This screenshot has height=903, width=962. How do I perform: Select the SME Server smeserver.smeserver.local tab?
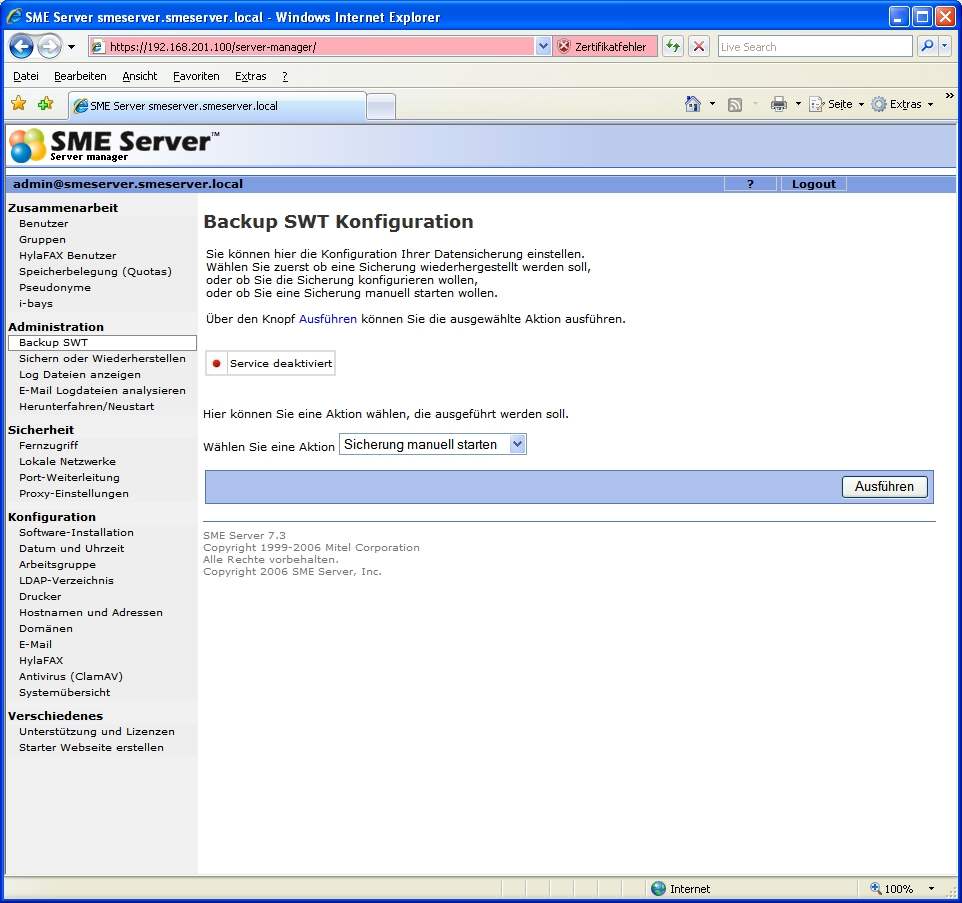(x=218, y=106)
